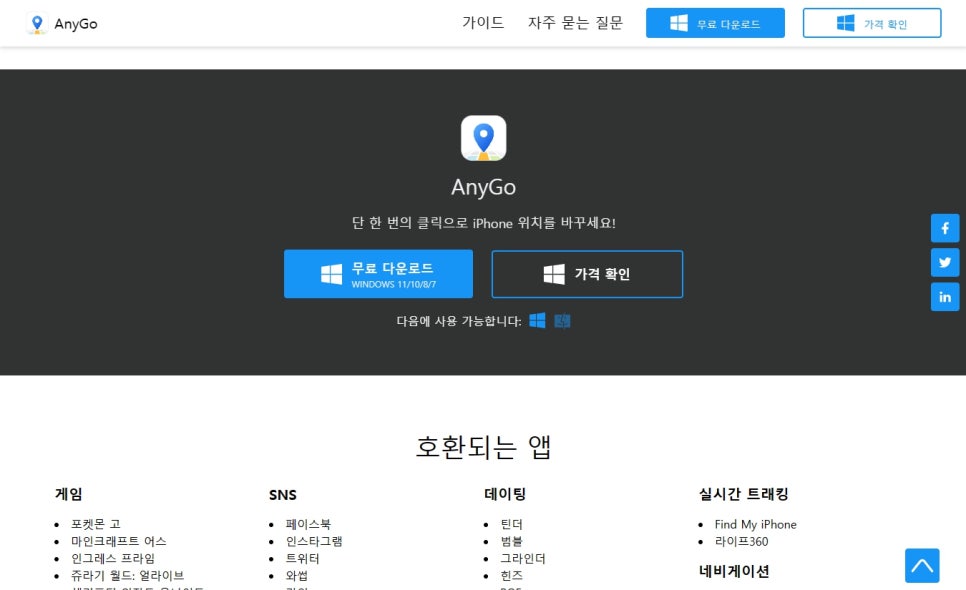
Task: Click the 힌즈 list item
Action: coord(511,576)
